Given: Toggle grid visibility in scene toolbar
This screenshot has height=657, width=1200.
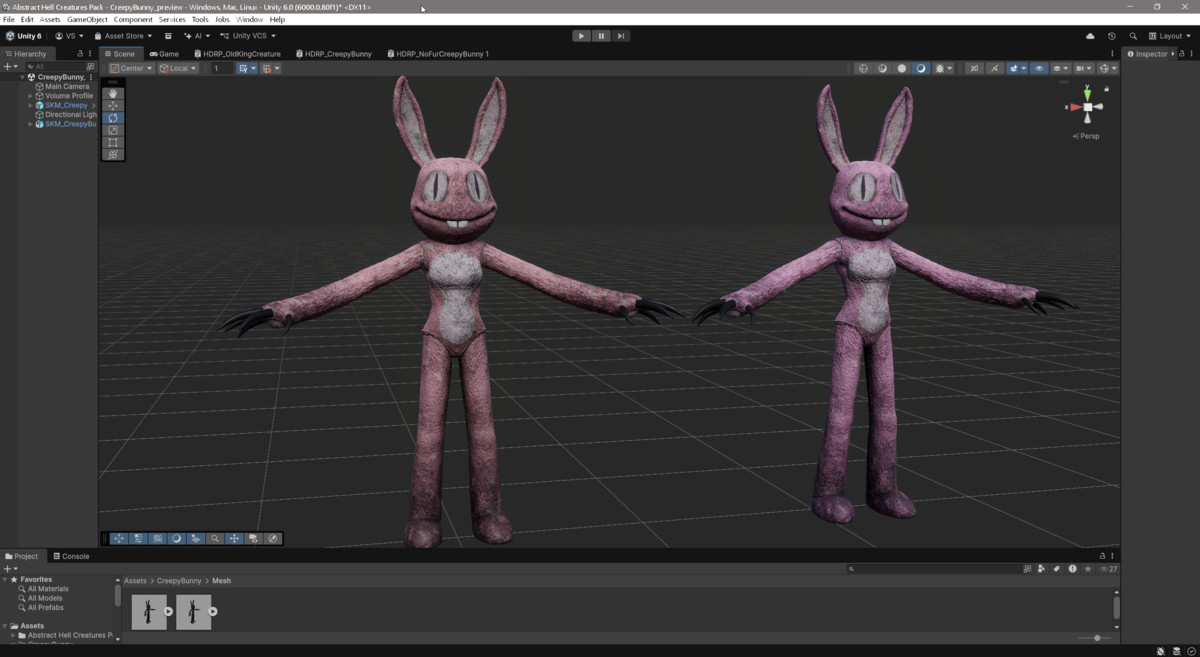Looking at the screenshot, I should tap(243, 68).
